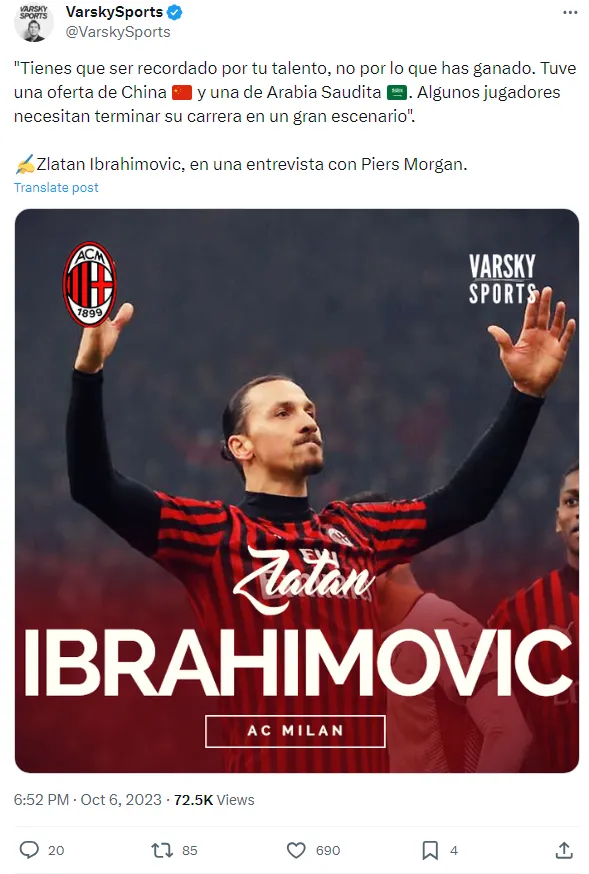Open the share post icon
The image size is (589, 874).
coord(564,850)
